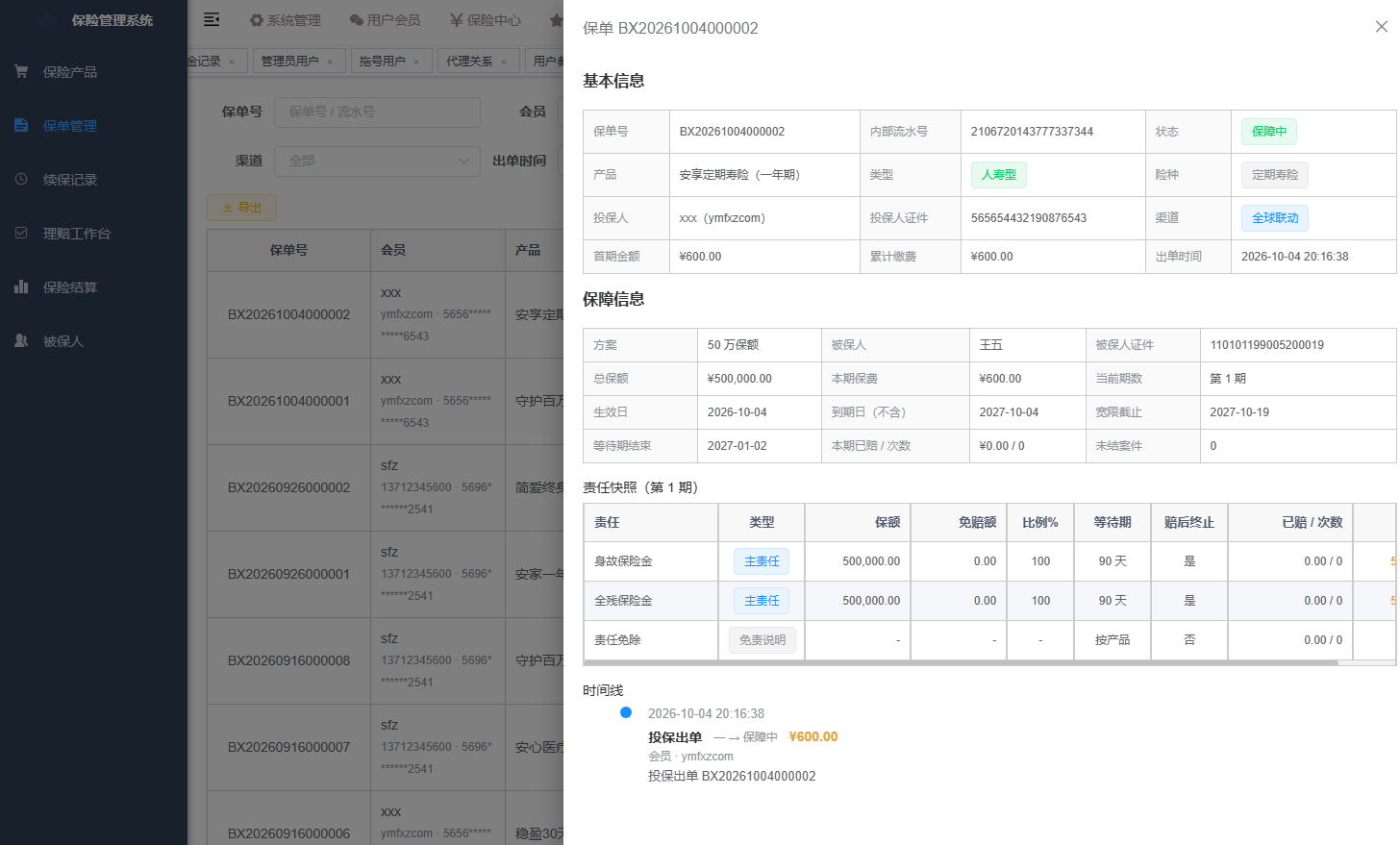Open the 保险产品 sidebar menu
Image resolution: width=1400 pixels, height=845 pixels.
tap(93, 72)
